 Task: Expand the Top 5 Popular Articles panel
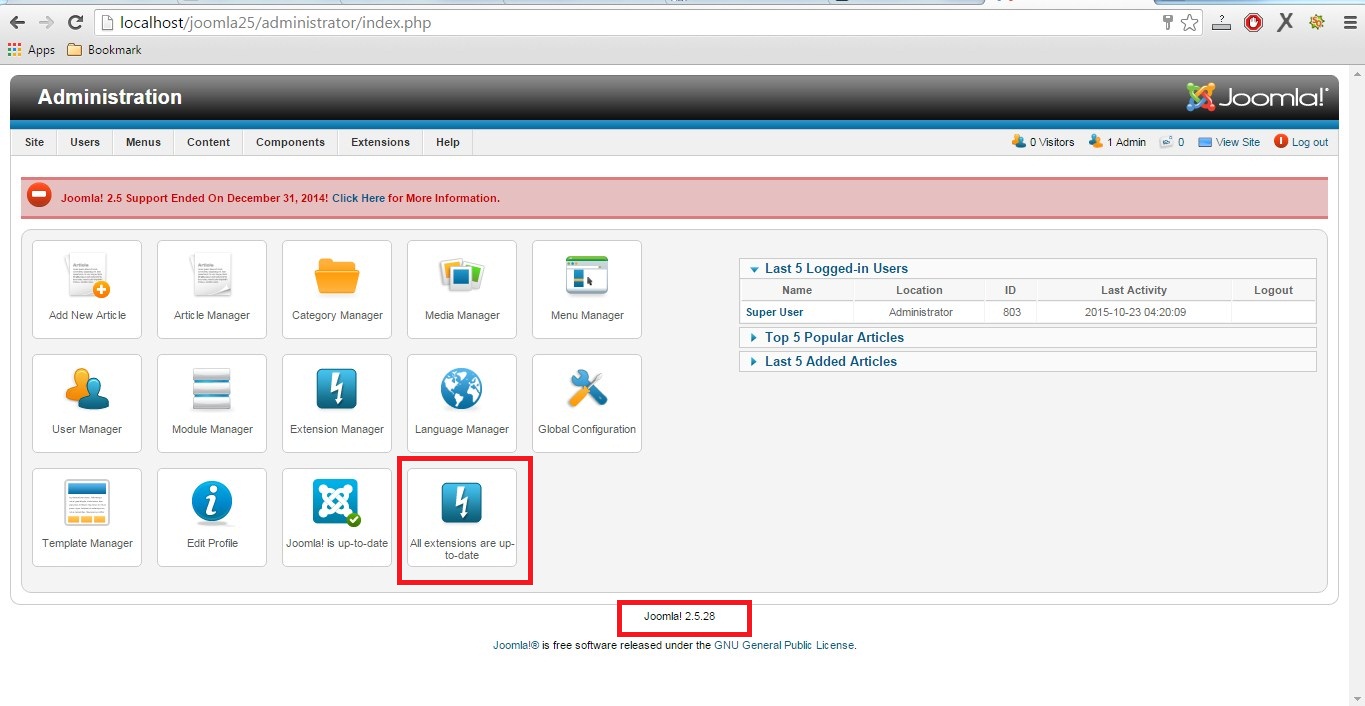(834, 338)
